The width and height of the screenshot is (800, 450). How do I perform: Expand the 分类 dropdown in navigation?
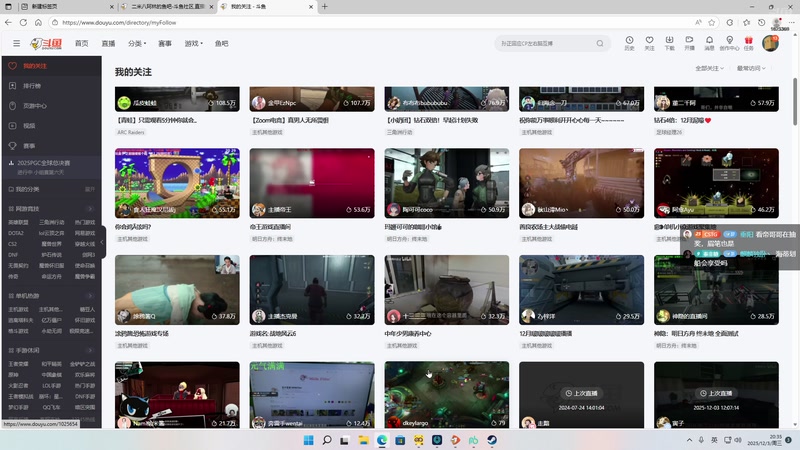click(x=137, y=43)
